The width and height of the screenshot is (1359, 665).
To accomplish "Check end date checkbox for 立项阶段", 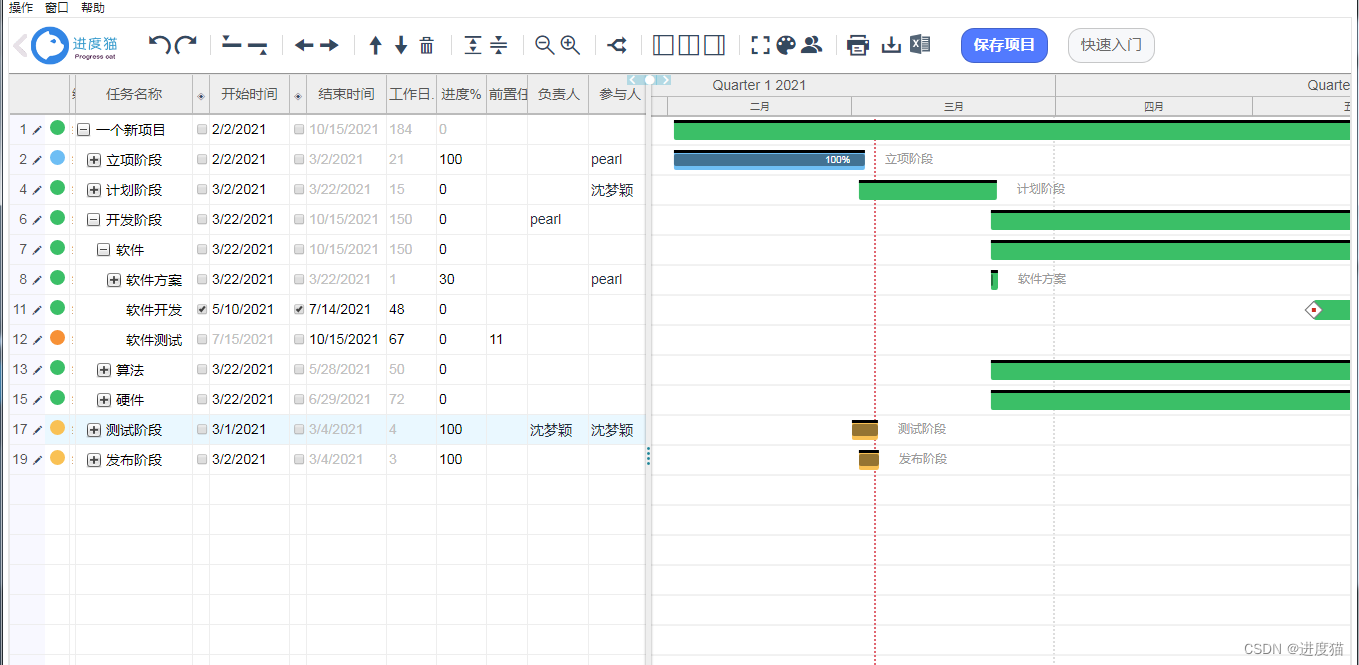I will click(x=299, y=160).
